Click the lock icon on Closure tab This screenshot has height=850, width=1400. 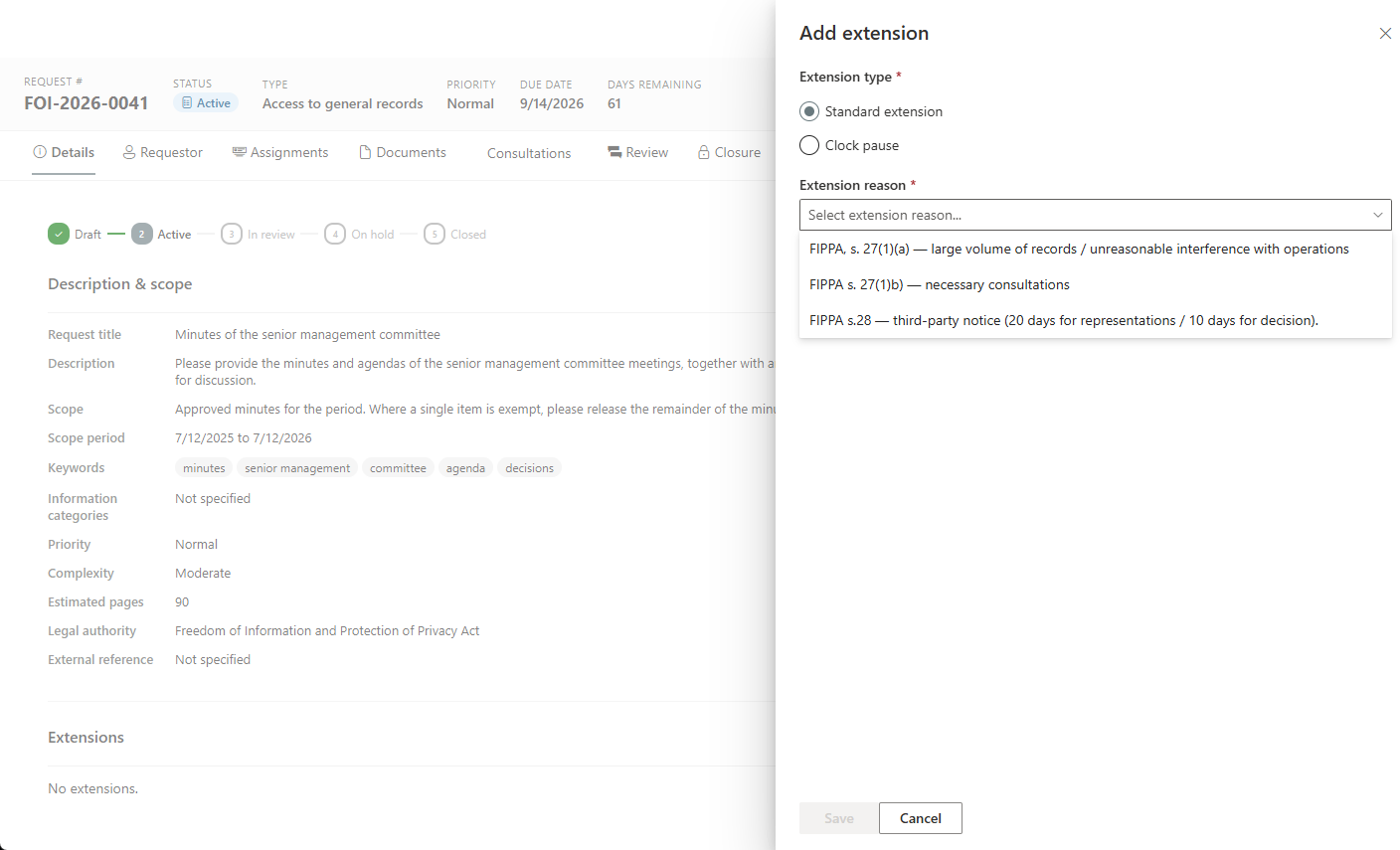pos(704,152)
